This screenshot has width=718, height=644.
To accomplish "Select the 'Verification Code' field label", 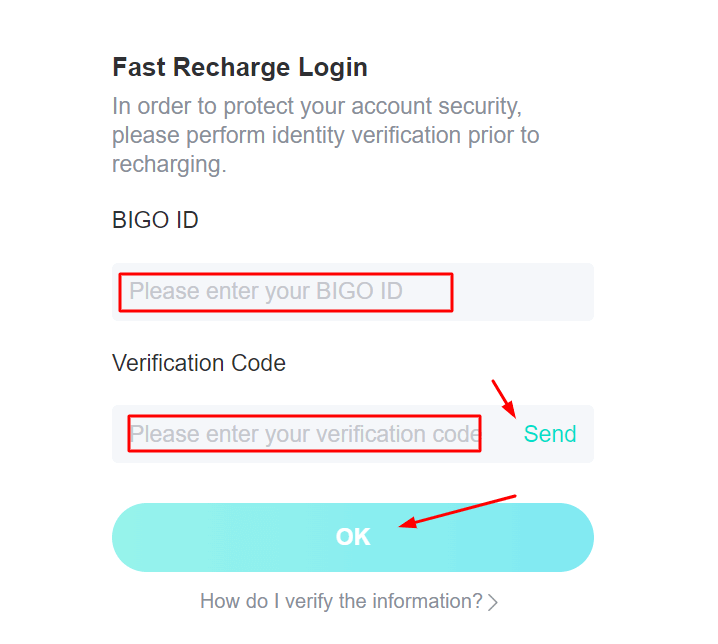I will pos(199,363).
